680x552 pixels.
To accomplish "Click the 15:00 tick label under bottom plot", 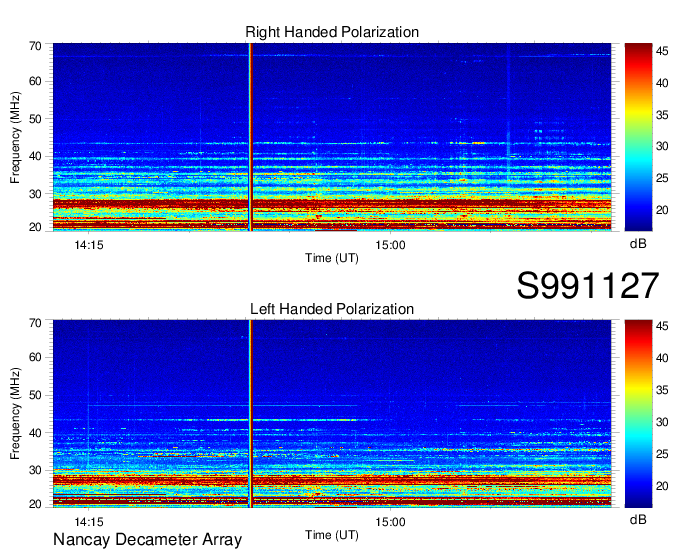I will click(390, 522).
